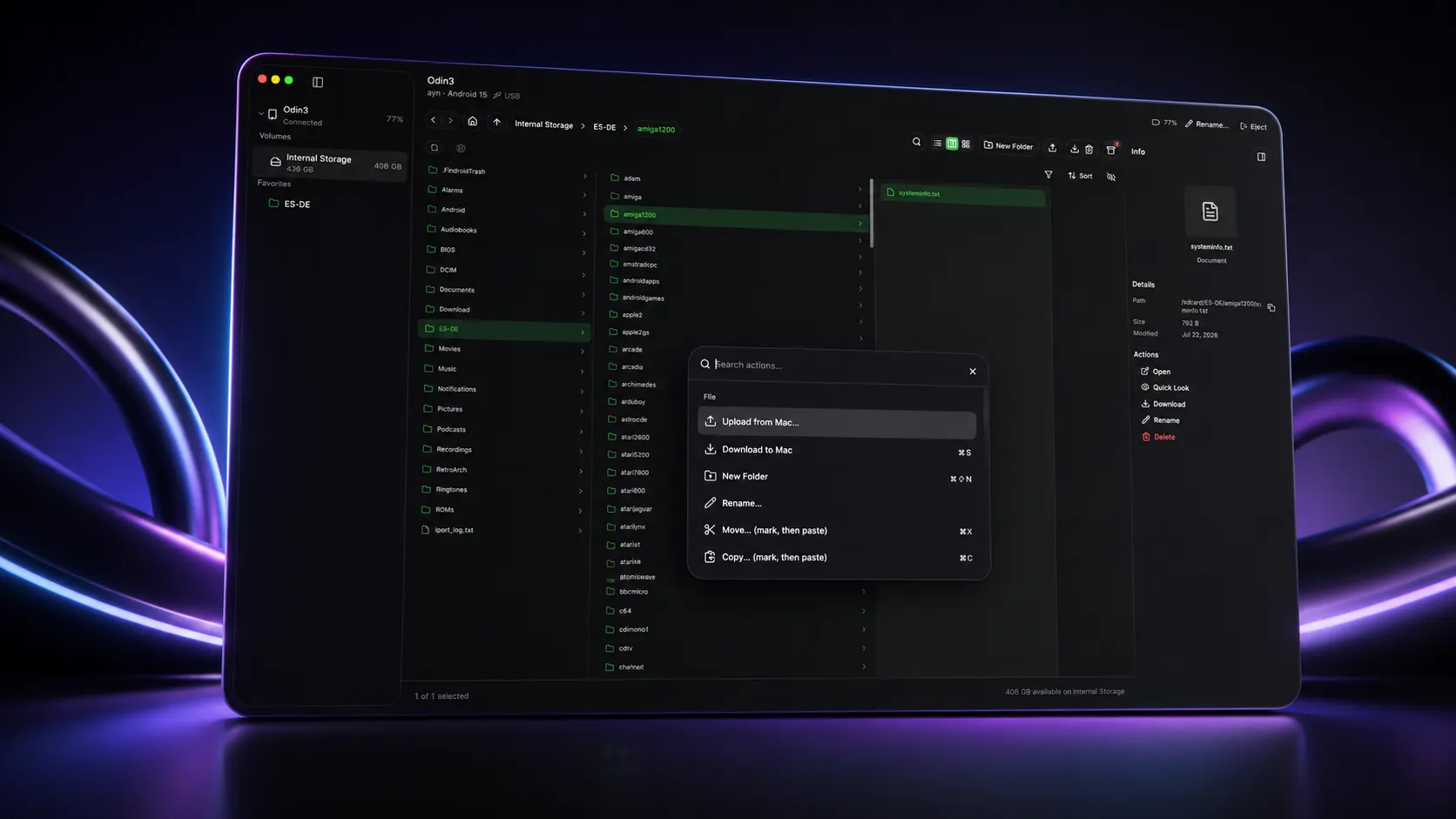The height and width of the screenshot is (819, 1456).
Task: Open the search magnifier in toolbar
Action: click(916, 142)
